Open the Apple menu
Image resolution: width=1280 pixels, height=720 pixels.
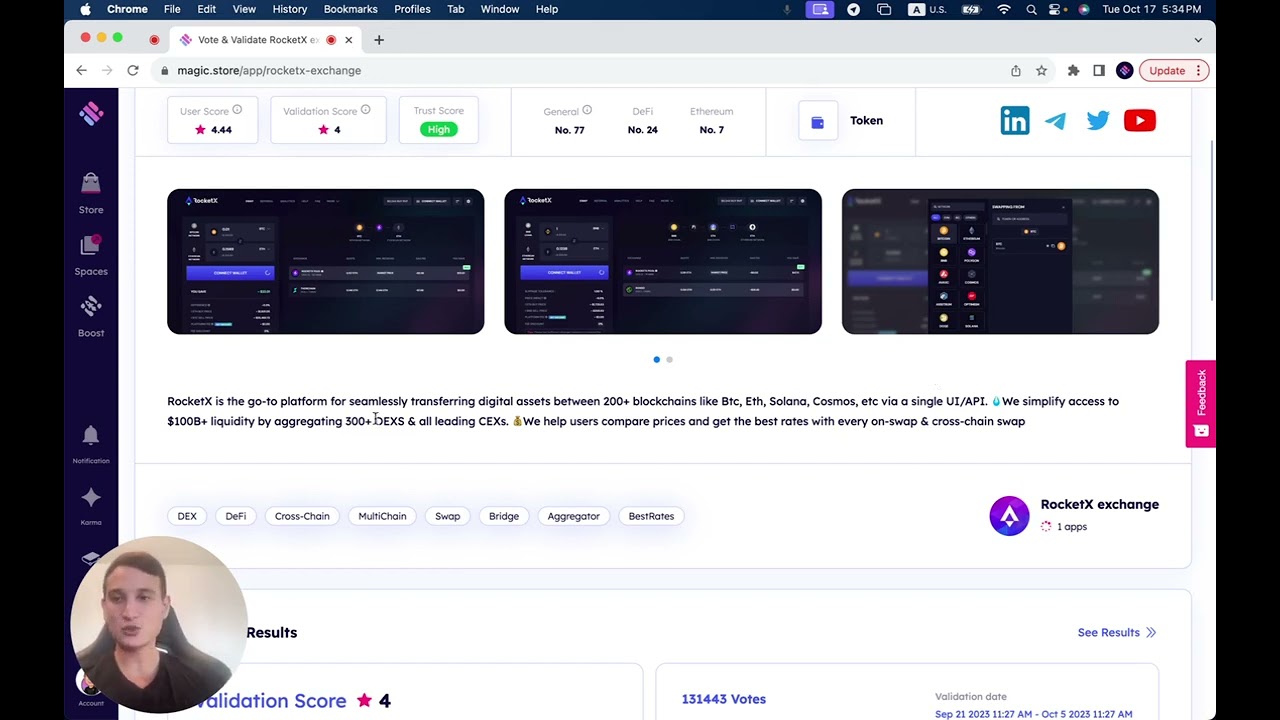85,9
